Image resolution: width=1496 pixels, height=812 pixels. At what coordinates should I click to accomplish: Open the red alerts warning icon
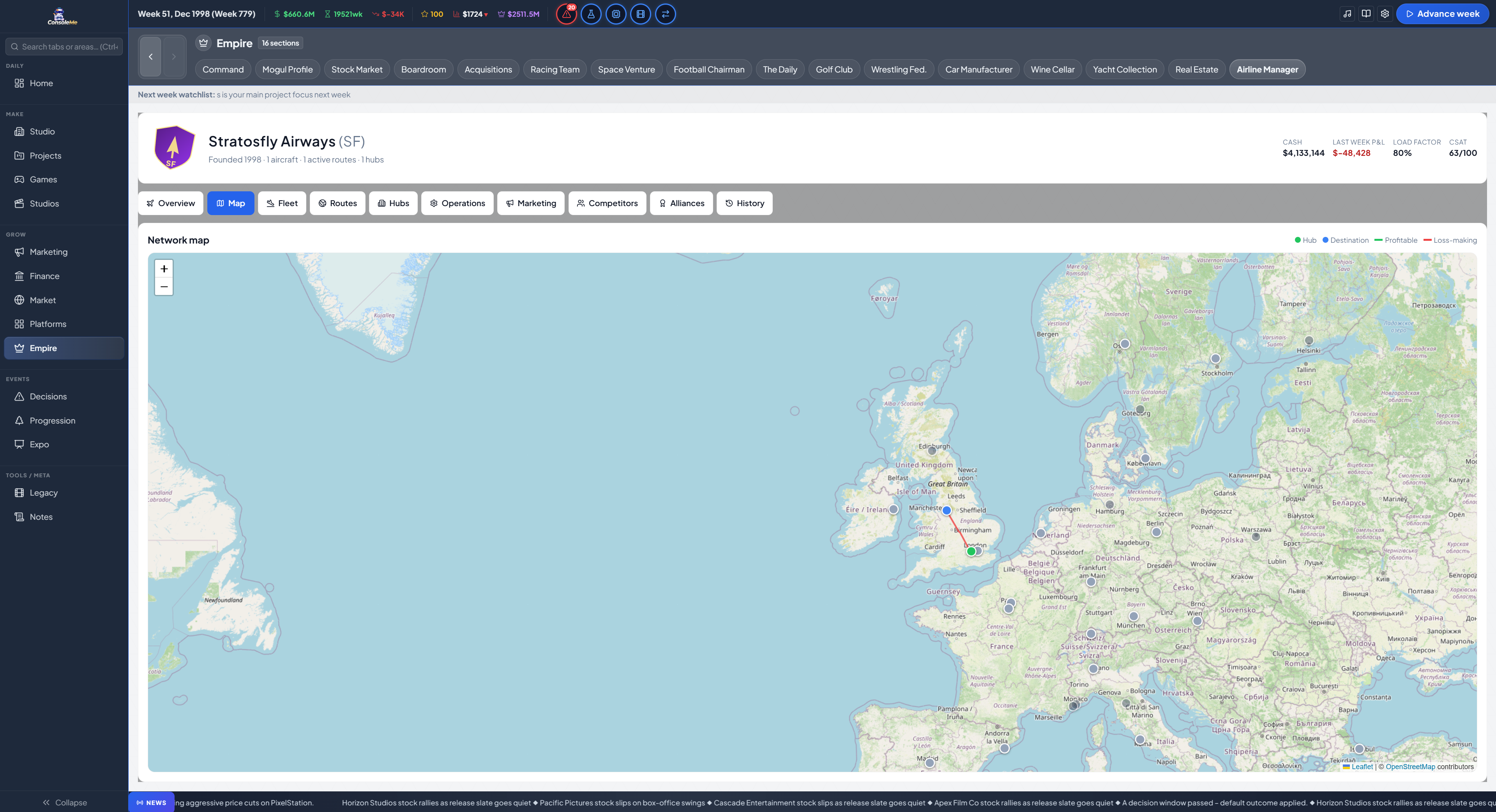tap(566, 14)
